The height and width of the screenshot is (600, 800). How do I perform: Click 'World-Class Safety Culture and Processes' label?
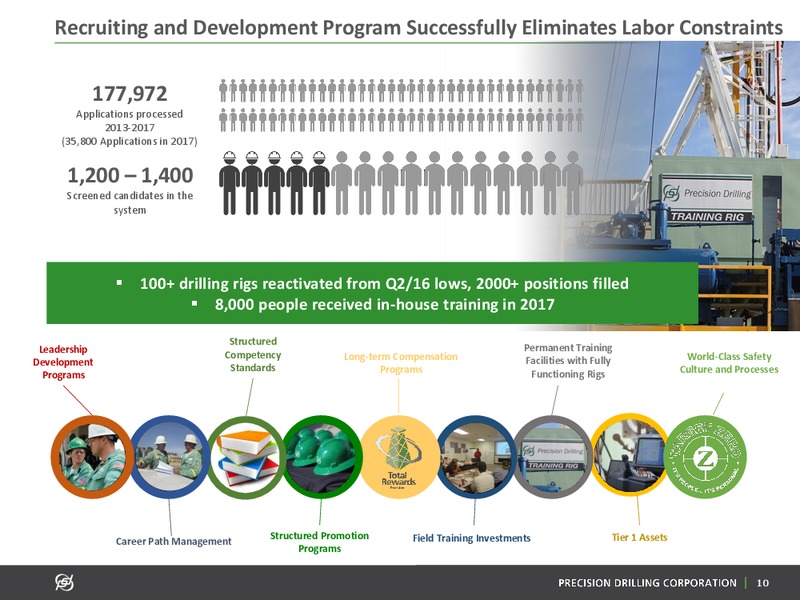tap(729, 363)
